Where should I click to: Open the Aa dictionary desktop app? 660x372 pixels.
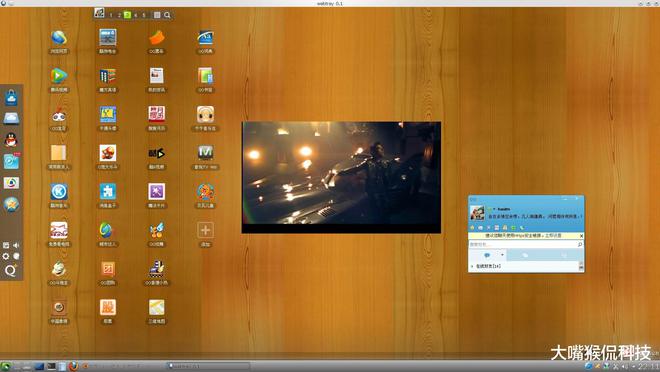tap(205, 38)
